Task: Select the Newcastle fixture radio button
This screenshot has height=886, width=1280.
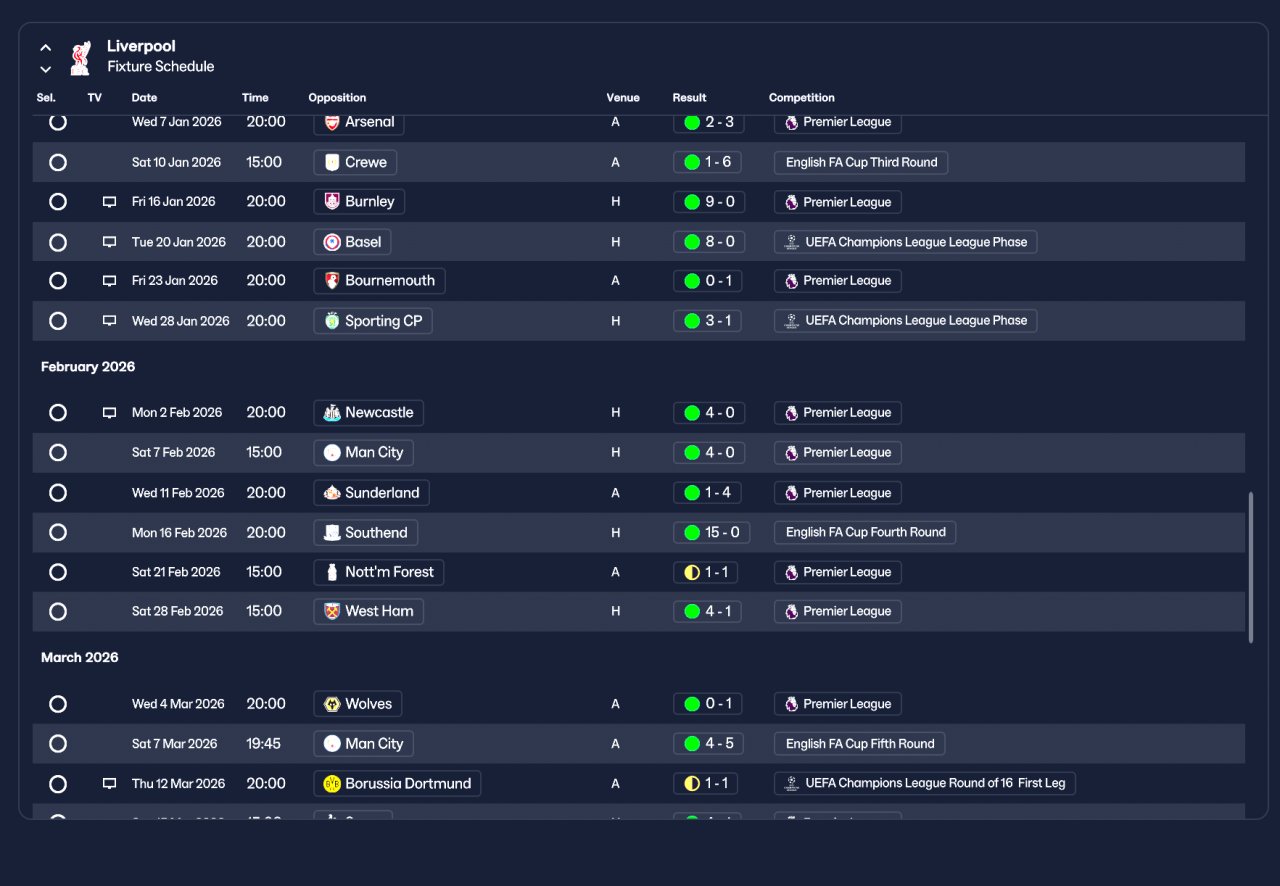Action: (x=58, y=413)
